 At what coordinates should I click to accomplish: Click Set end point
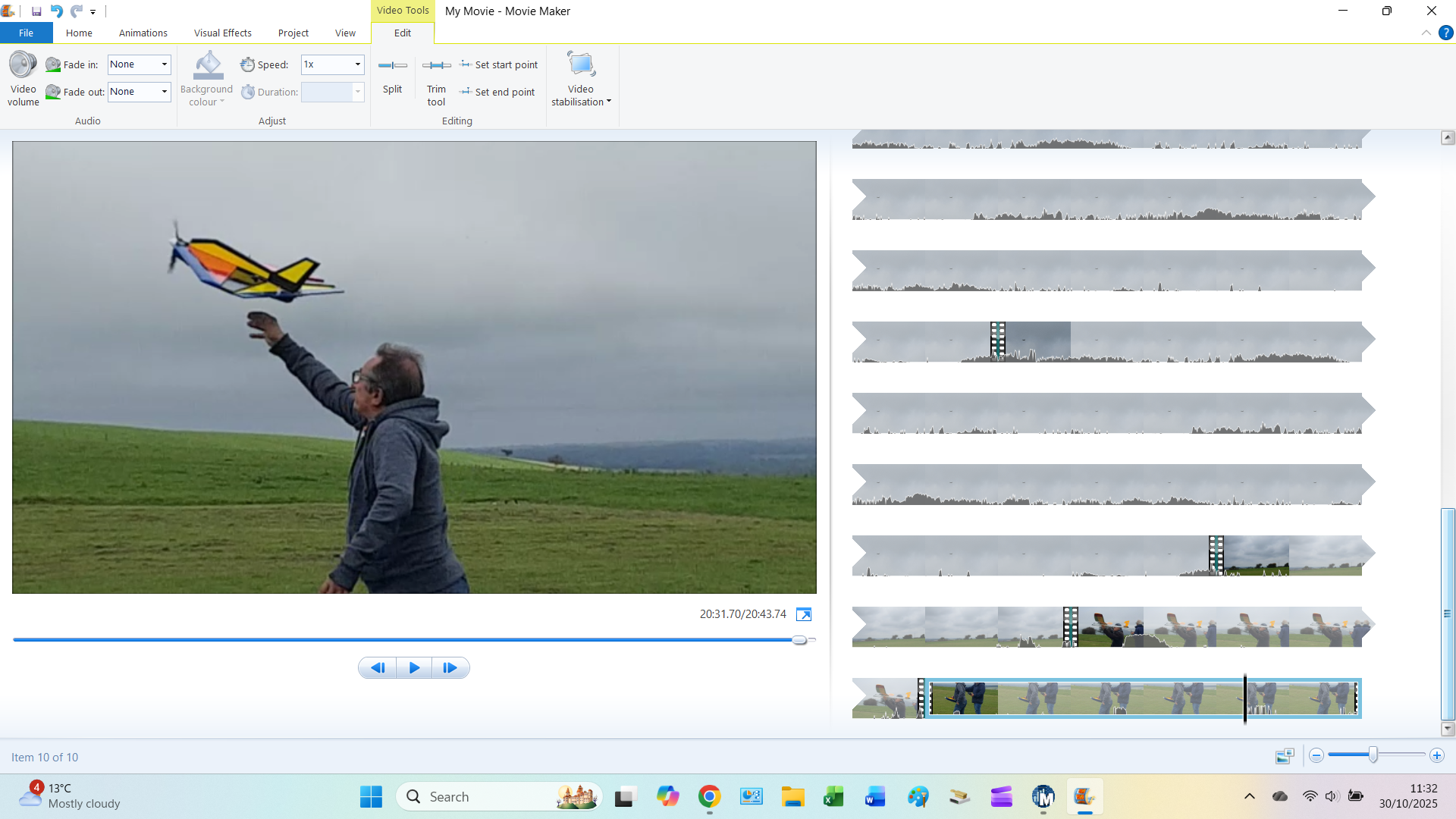point(497,92)
